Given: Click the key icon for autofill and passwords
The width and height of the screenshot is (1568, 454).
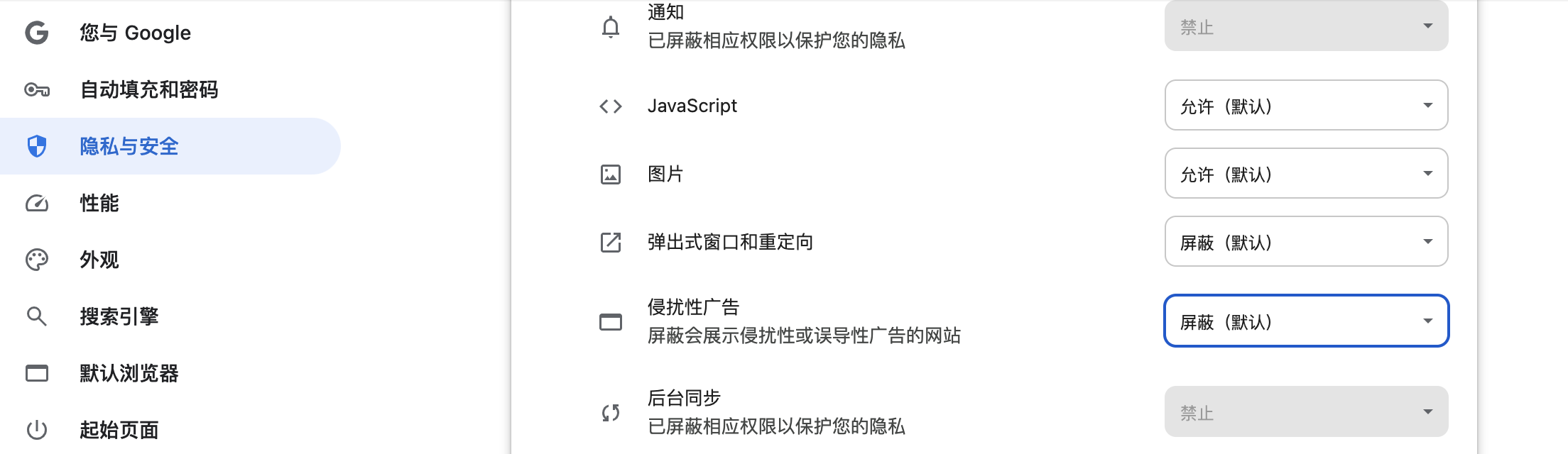Looking at the screenshot, I should (x=37, y=89).
